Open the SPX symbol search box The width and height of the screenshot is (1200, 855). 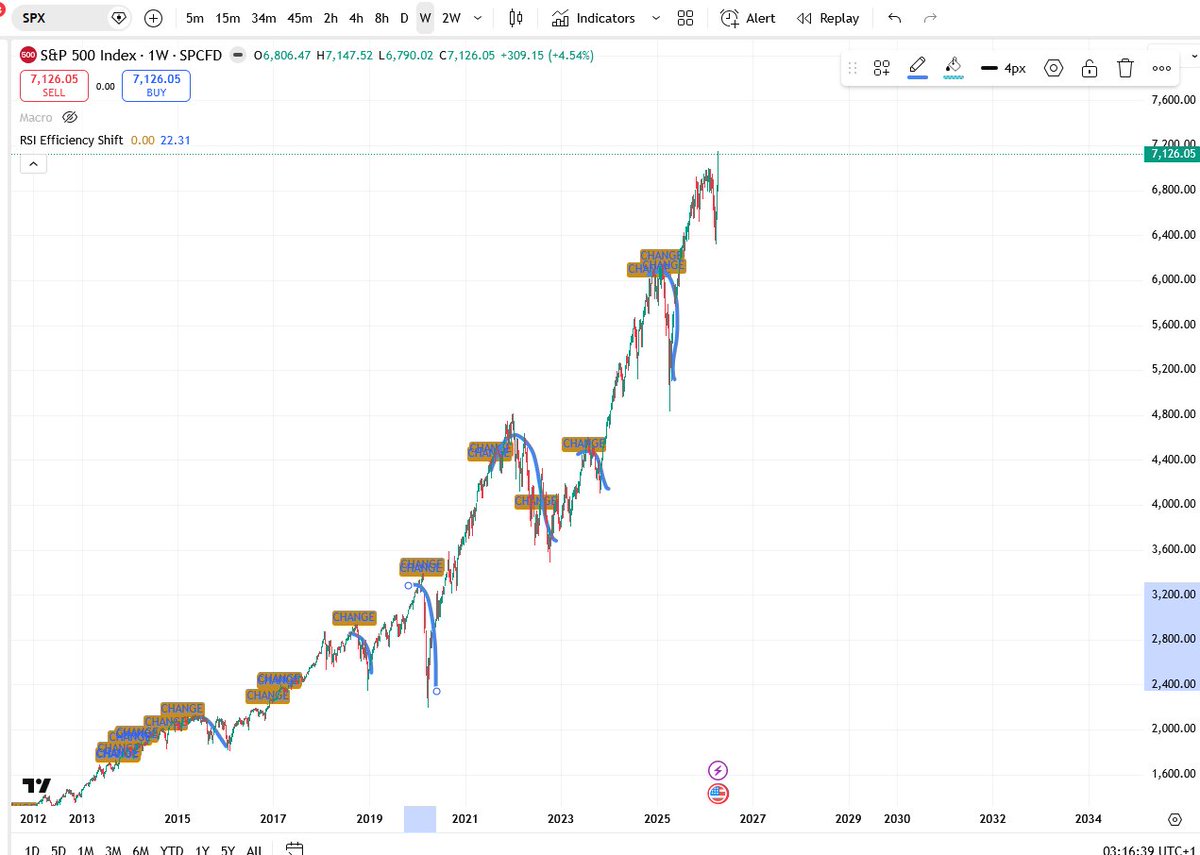pos(70,18)
